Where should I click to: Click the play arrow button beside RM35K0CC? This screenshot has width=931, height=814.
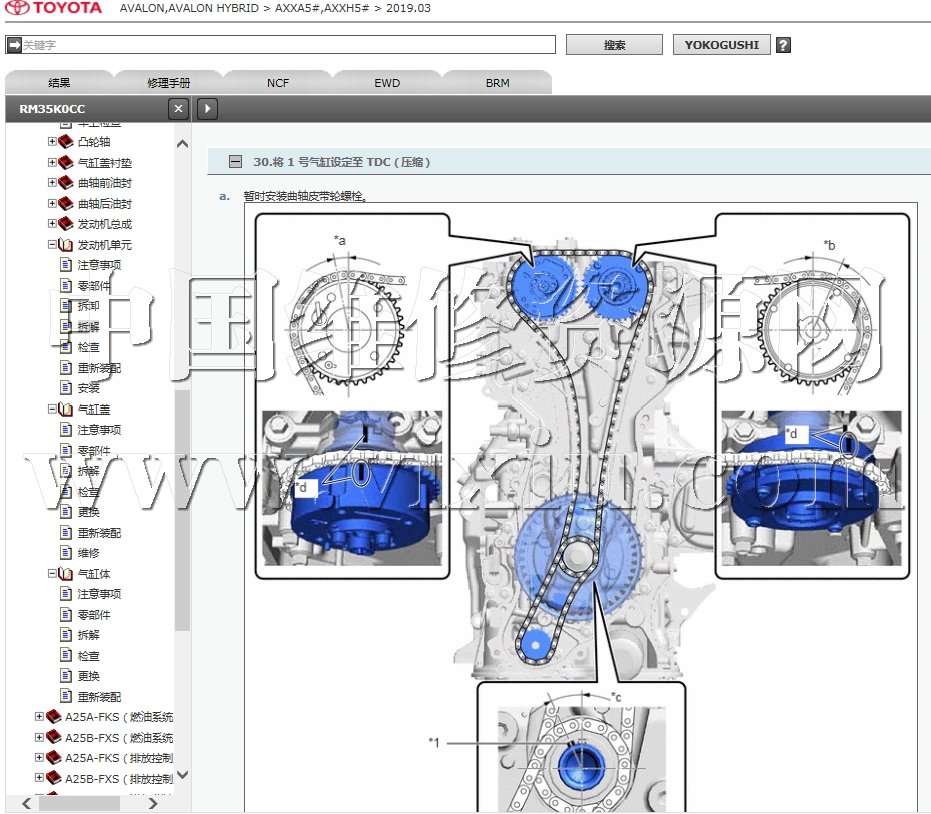coord(207,109)
